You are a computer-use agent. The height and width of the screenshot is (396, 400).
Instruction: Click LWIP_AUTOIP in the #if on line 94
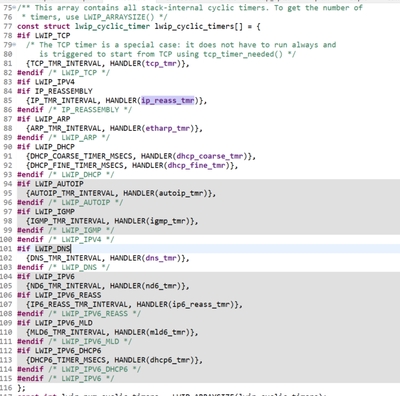tap(59, 184)
